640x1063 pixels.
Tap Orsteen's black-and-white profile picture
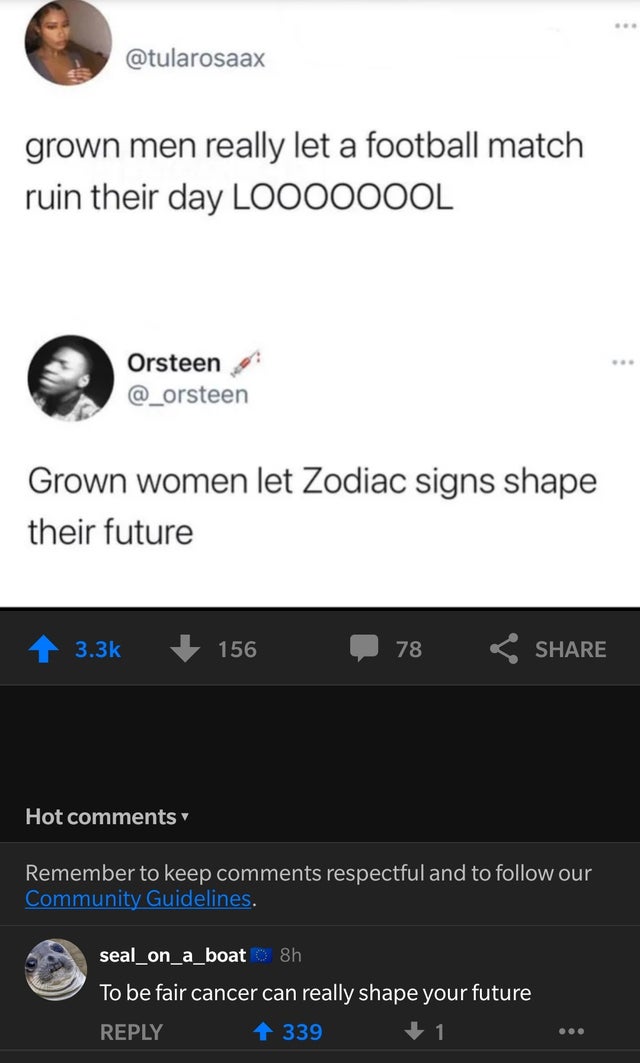[69, 377]
